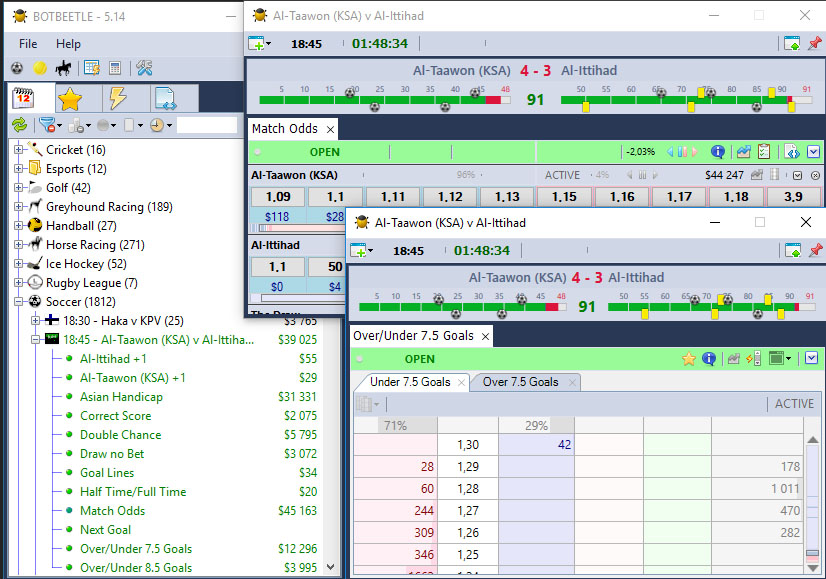
Task: Click the soccer ball icon in BotBeetle toolbar
Action: [x=17, y=68]
